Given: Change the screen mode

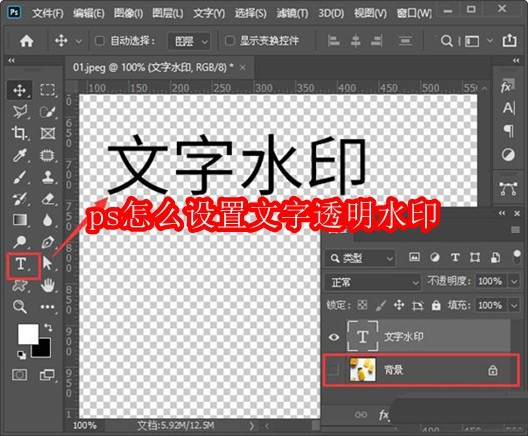Looking at the screenshot, I should coord(47,374).
